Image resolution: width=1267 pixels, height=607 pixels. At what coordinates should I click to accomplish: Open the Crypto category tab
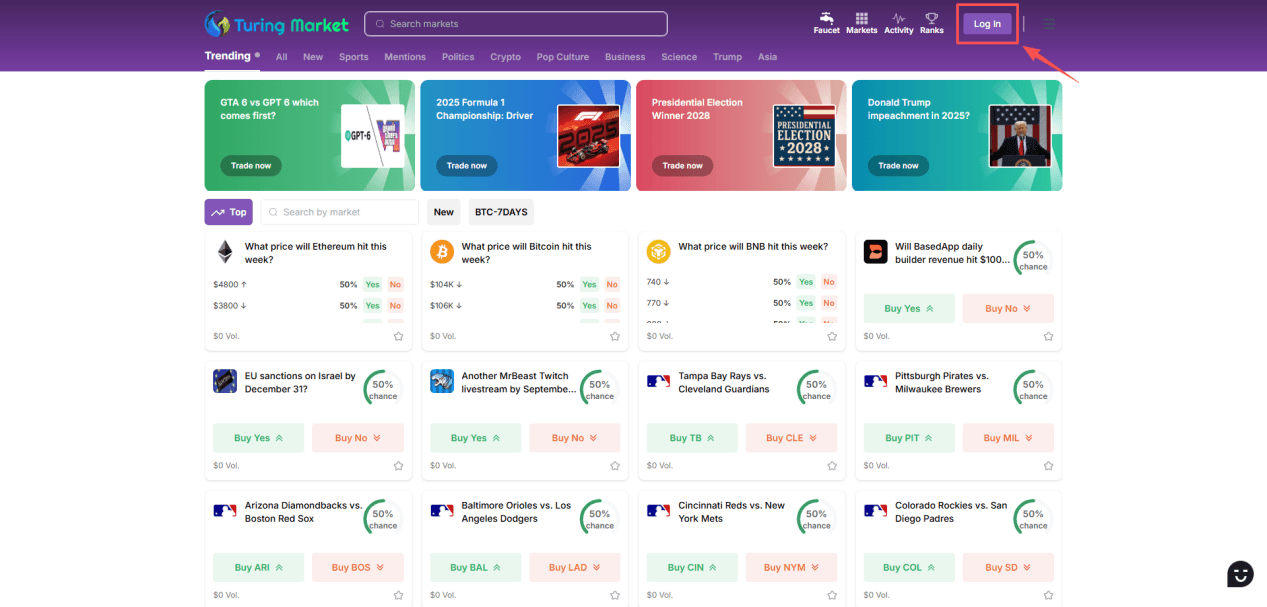[x=506, y=57]
